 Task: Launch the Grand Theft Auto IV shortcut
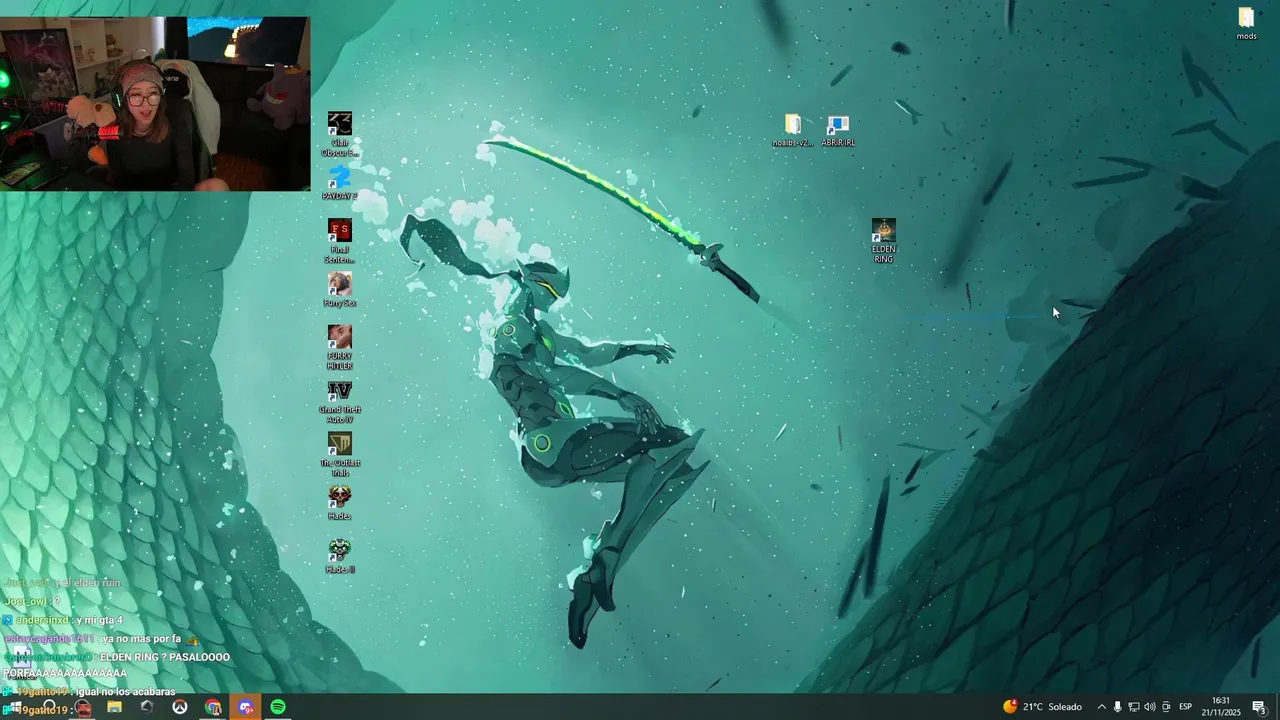[340, 401]
